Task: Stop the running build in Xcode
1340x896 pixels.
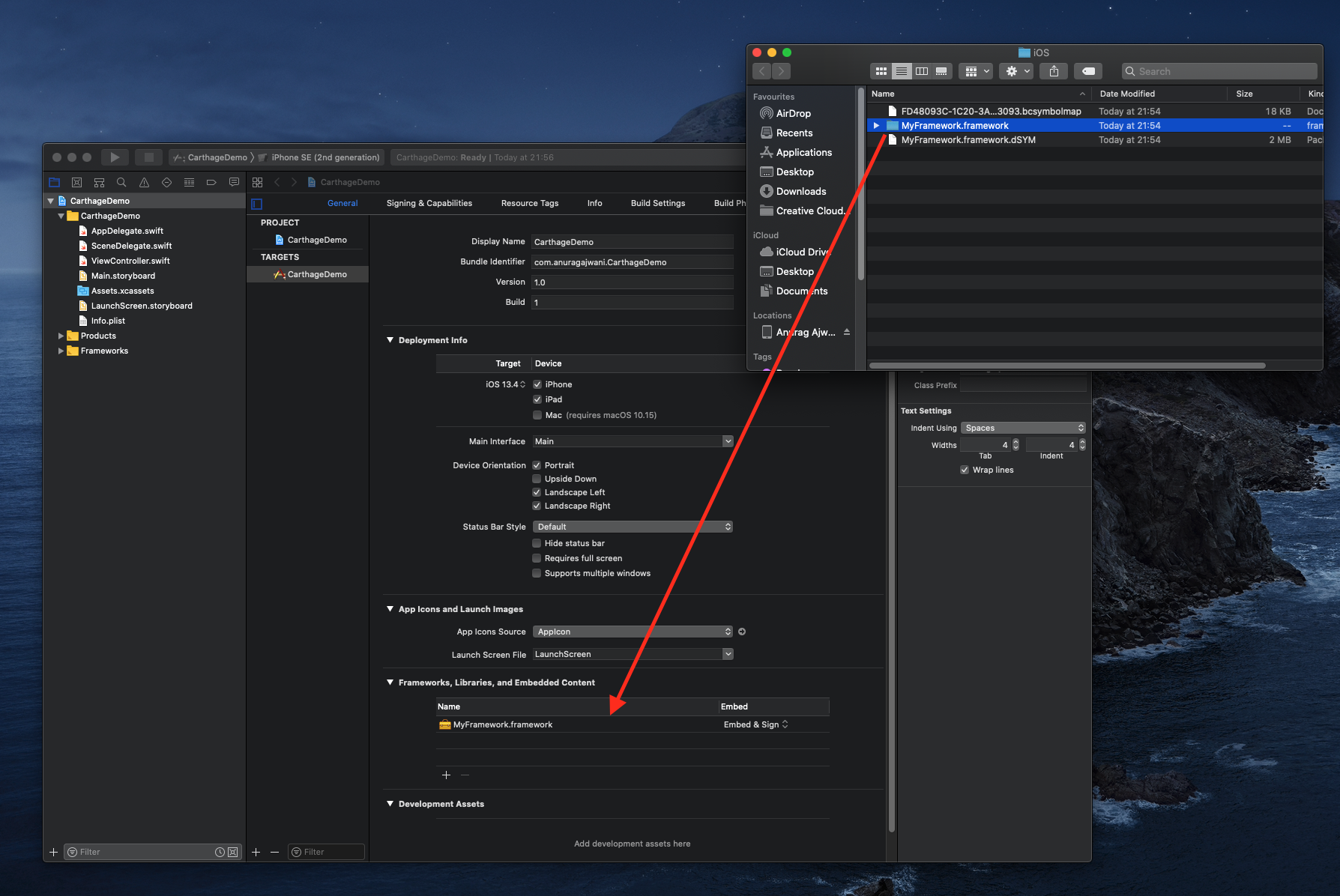Action: pyautogui.click(x=148, y=157)
